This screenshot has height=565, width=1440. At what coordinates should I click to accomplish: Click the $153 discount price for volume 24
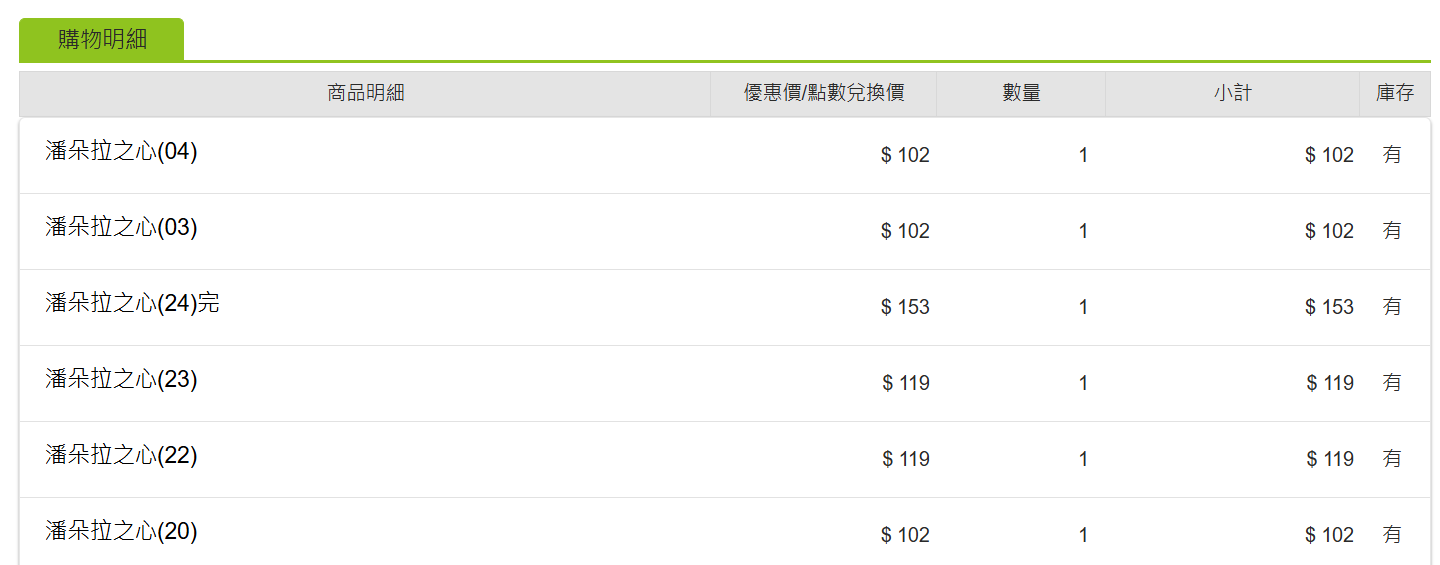click(905, 307)
